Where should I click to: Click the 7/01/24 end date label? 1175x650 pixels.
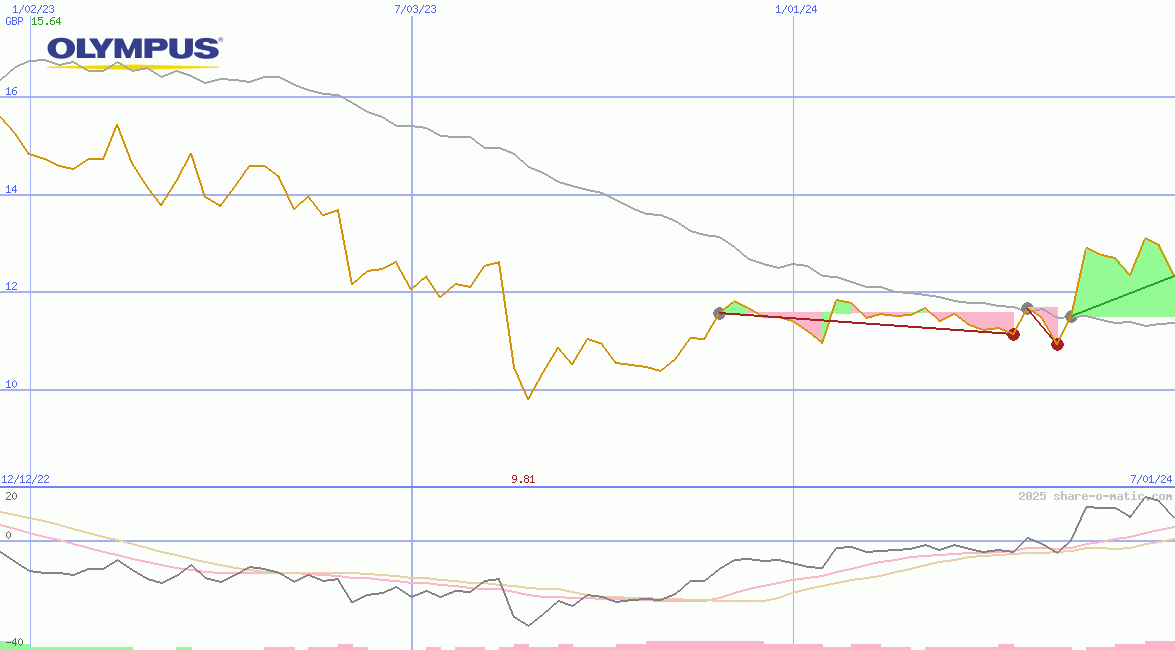(x=1150, y=479)
